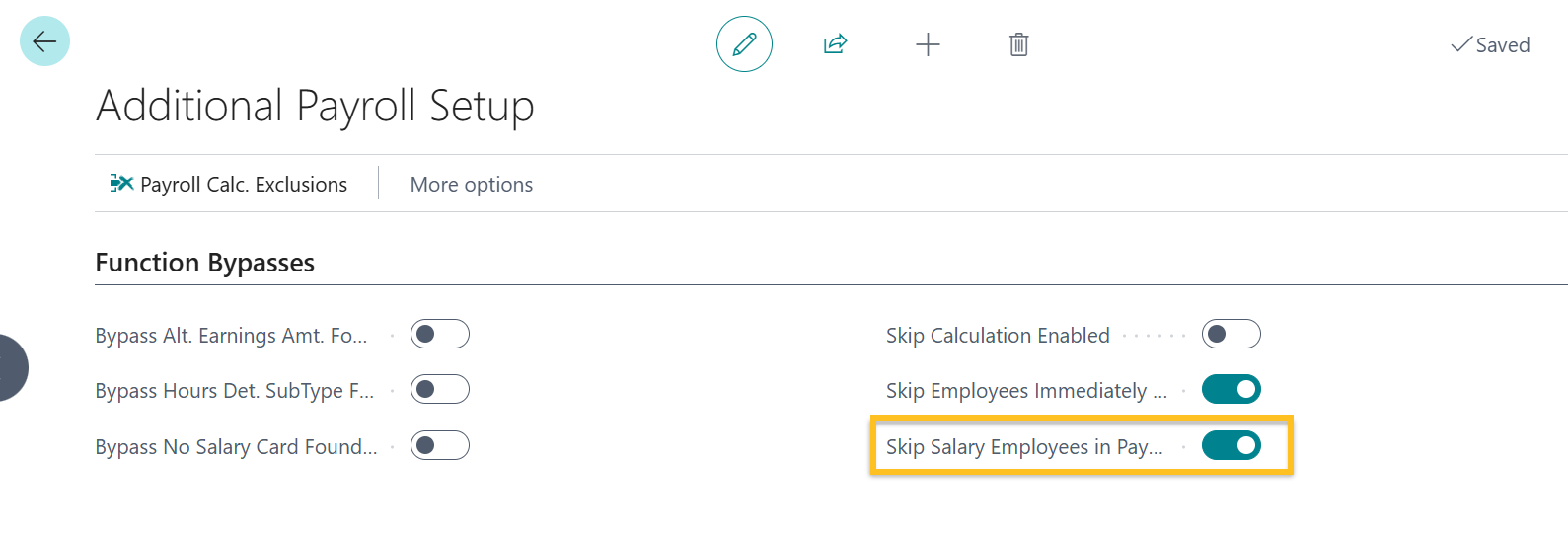Viewport: 1568px width, 541px height.
Task: Click the trash delete icon
Action: pyautogui.click(x=1018, y=44)
